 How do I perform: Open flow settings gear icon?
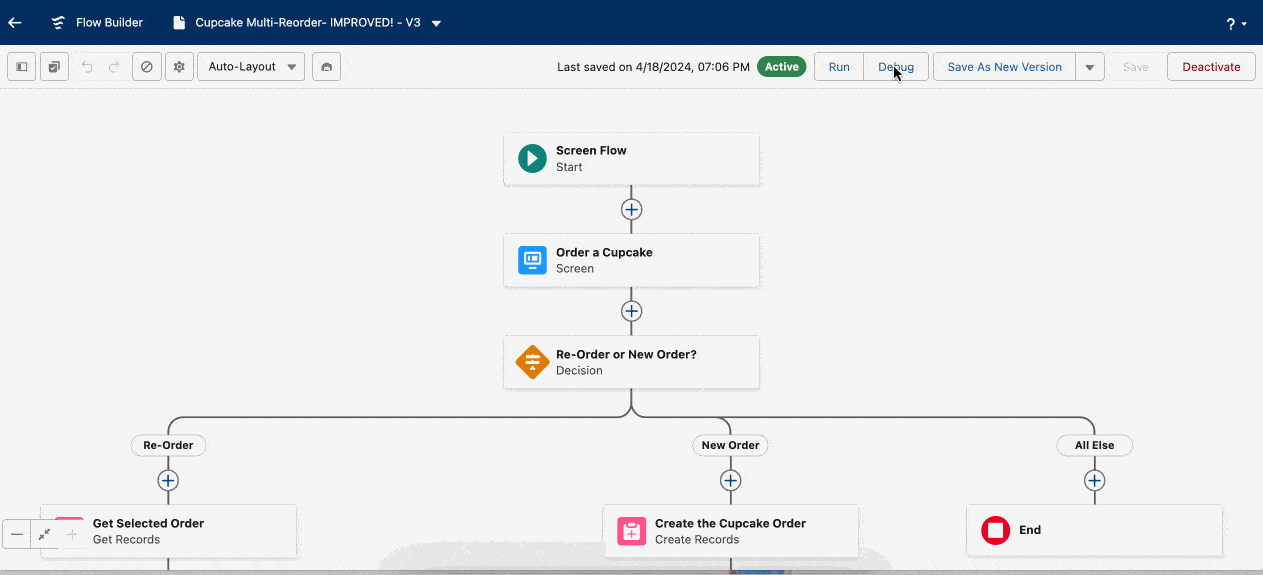tap(179, 67)
